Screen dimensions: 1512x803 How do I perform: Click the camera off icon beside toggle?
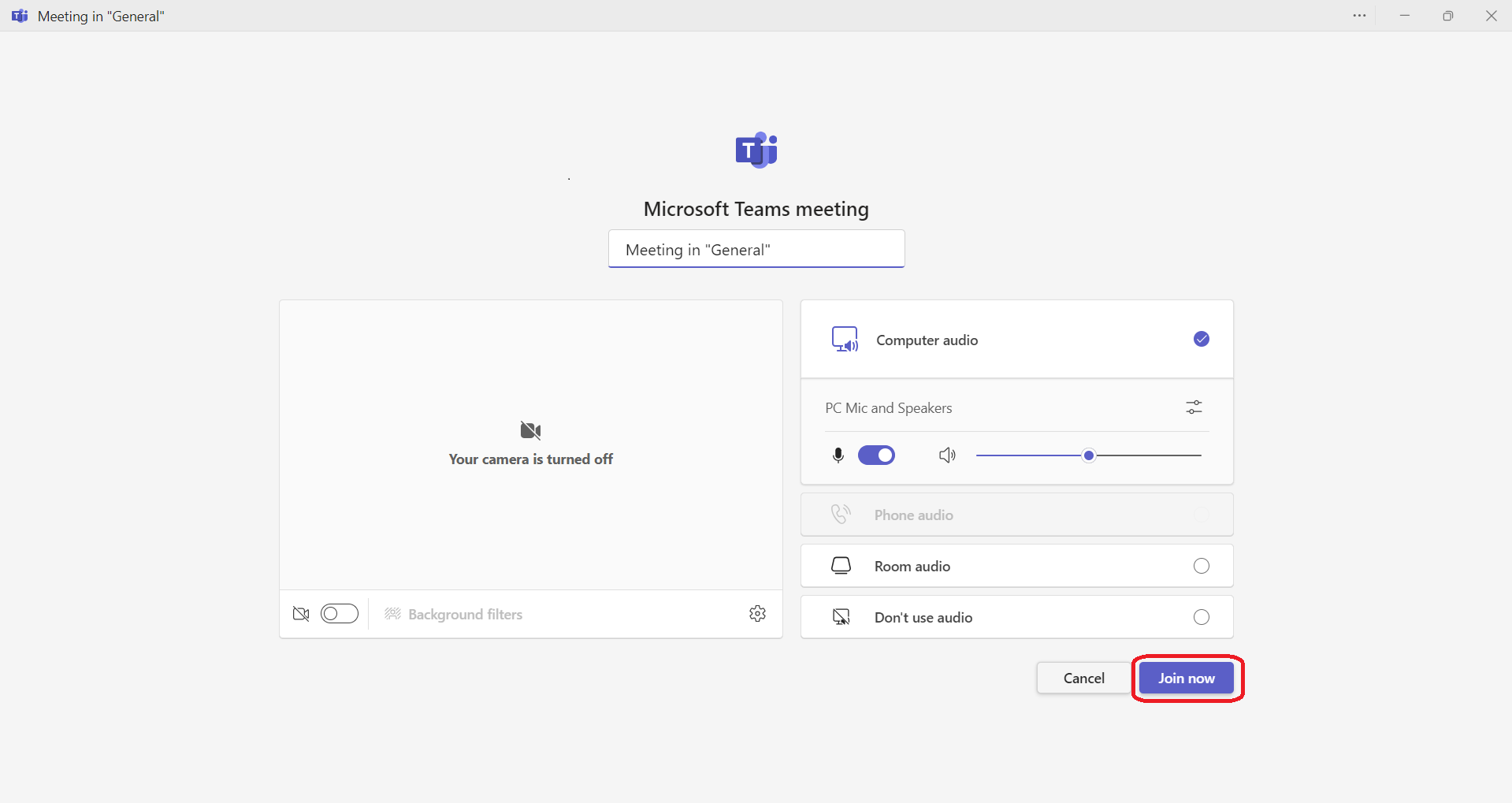[x=301, y=614]
